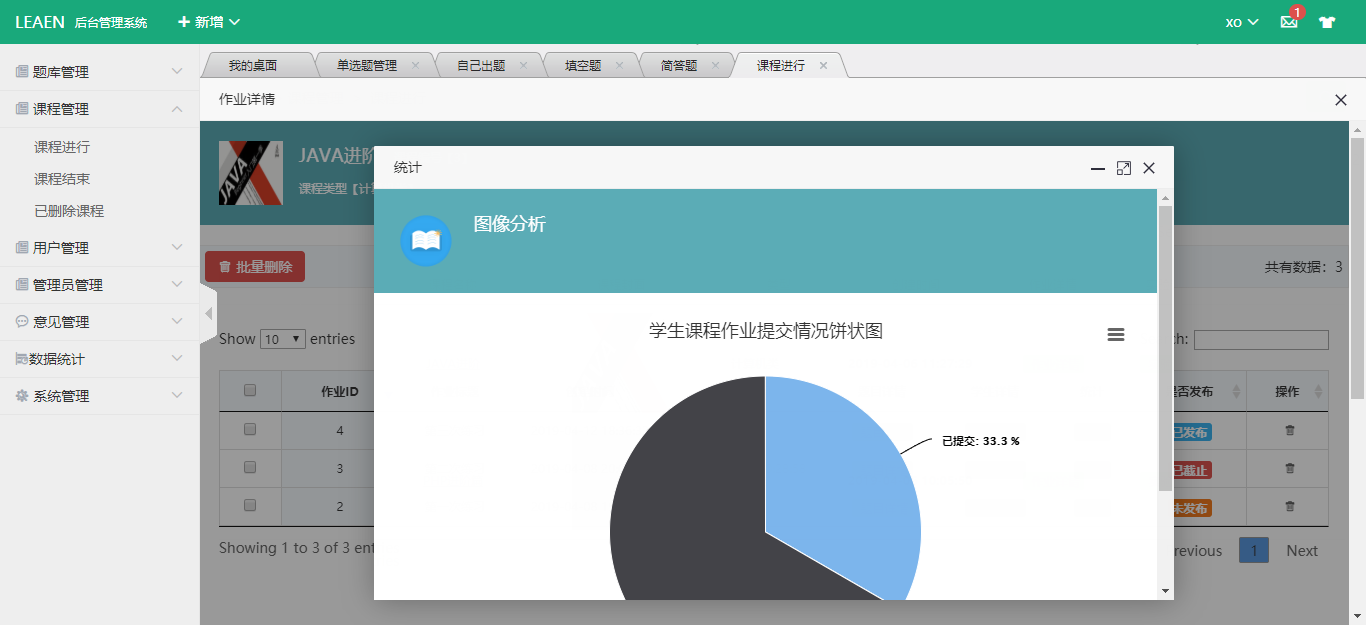Switch to the 课程进行 tab

[x=781, y=65]
